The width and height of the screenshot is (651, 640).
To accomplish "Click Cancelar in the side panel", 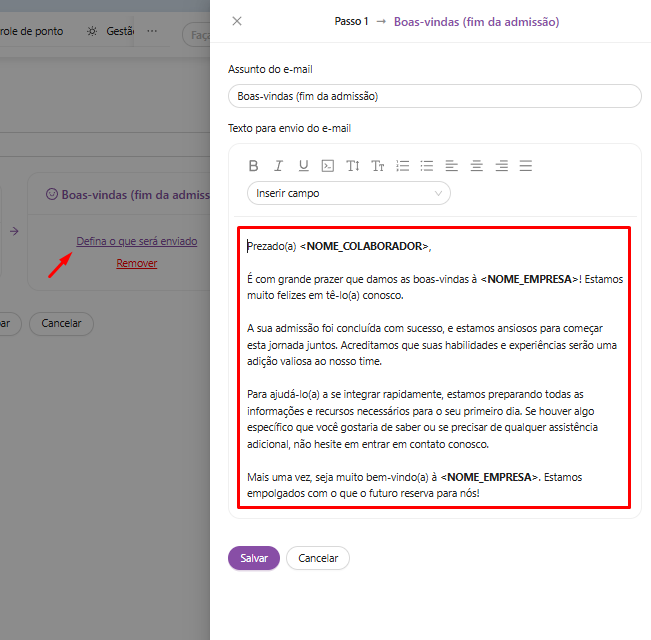I will click(x=318, y=558).
